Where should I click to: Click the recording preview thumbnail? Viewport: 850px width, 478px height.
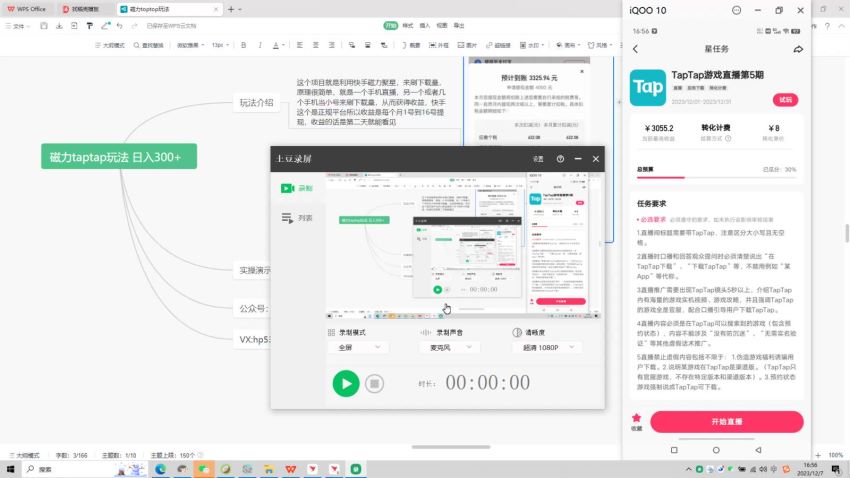pos(464,246)
